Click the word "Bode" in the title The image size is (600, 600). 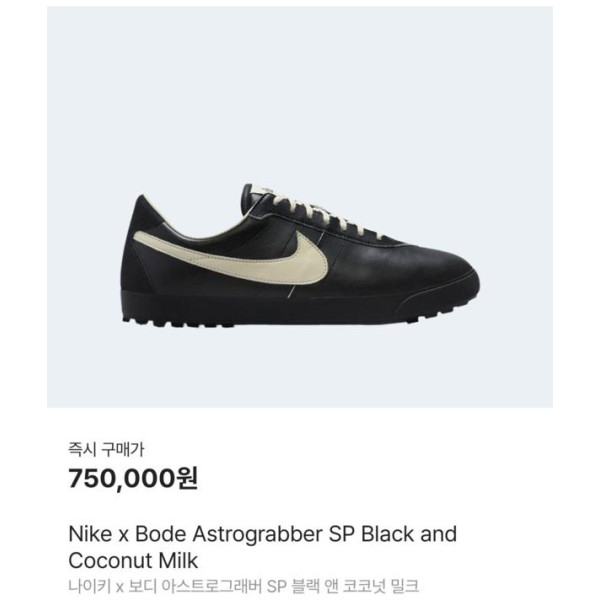click(x=158, y=534)
